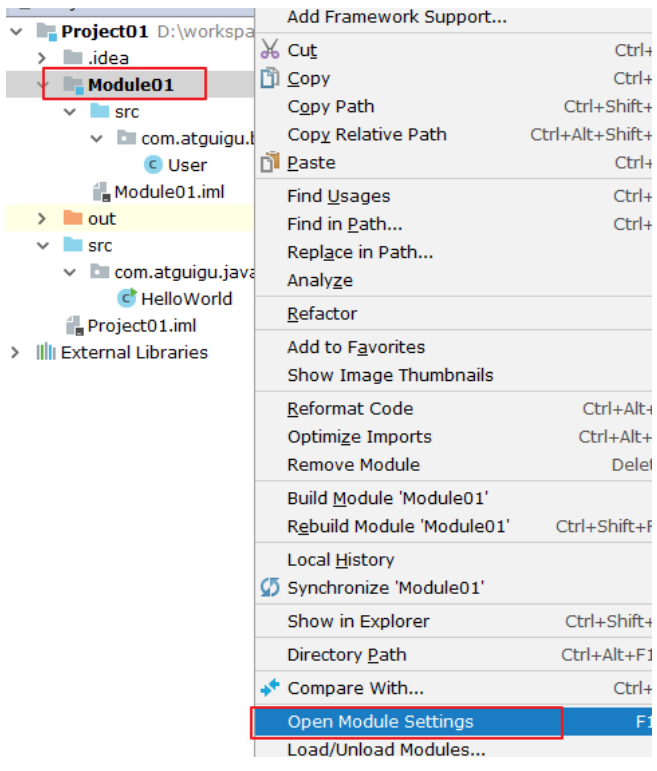Image resolution: width=657 pixels, height=771 pixels.
Task: Choose Copy Relative Path entry
Action: pos(453,134)
